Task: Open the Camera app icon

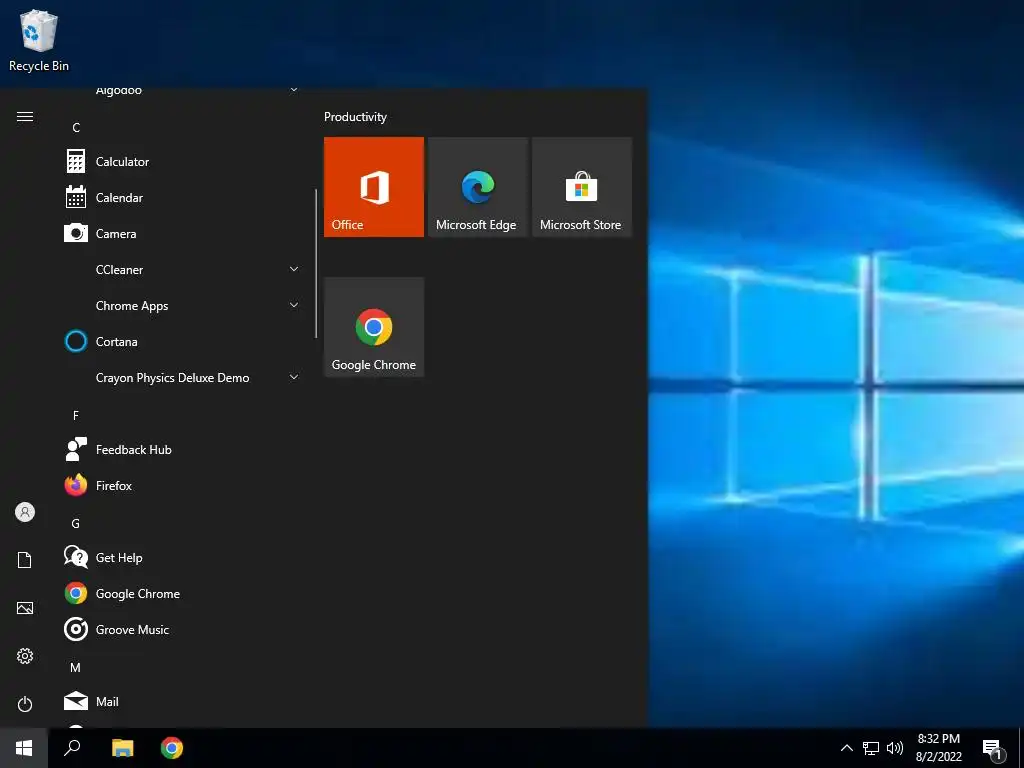Action: [76, 233]
